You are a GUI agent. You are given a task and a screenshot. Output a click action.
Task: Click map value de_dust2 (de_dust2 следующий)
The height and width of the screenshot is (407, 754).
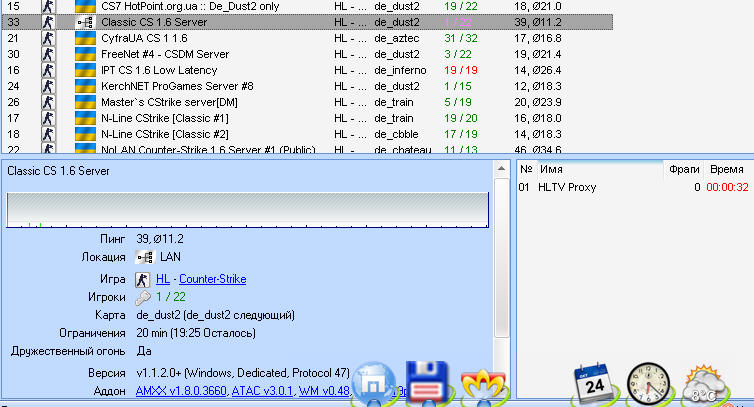(x=215, y=316)
